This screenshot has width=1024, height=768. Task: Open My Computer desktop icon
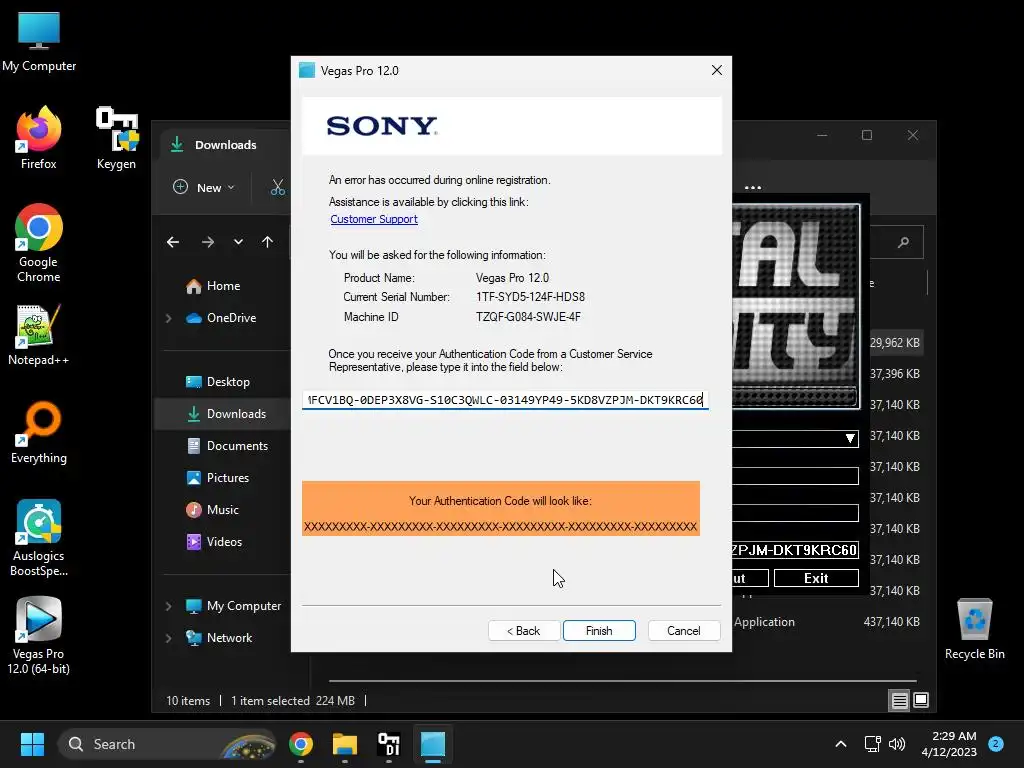[39, 42]
